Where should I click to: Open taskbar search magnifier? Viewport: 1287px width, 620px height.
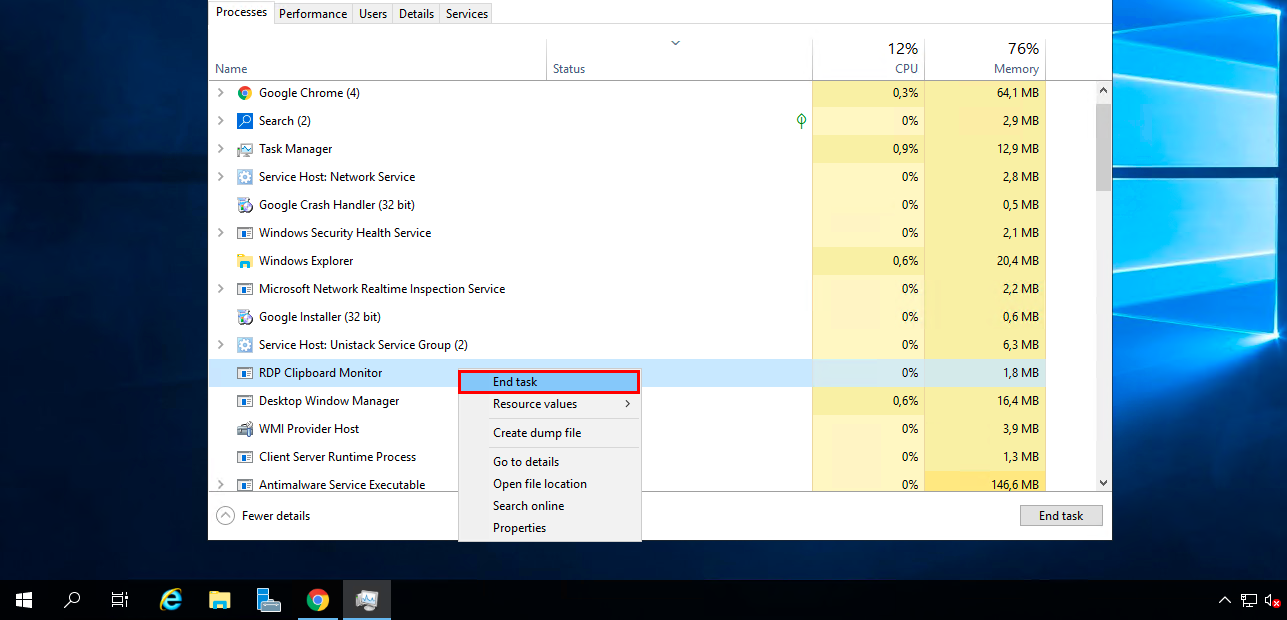point(72,600)
